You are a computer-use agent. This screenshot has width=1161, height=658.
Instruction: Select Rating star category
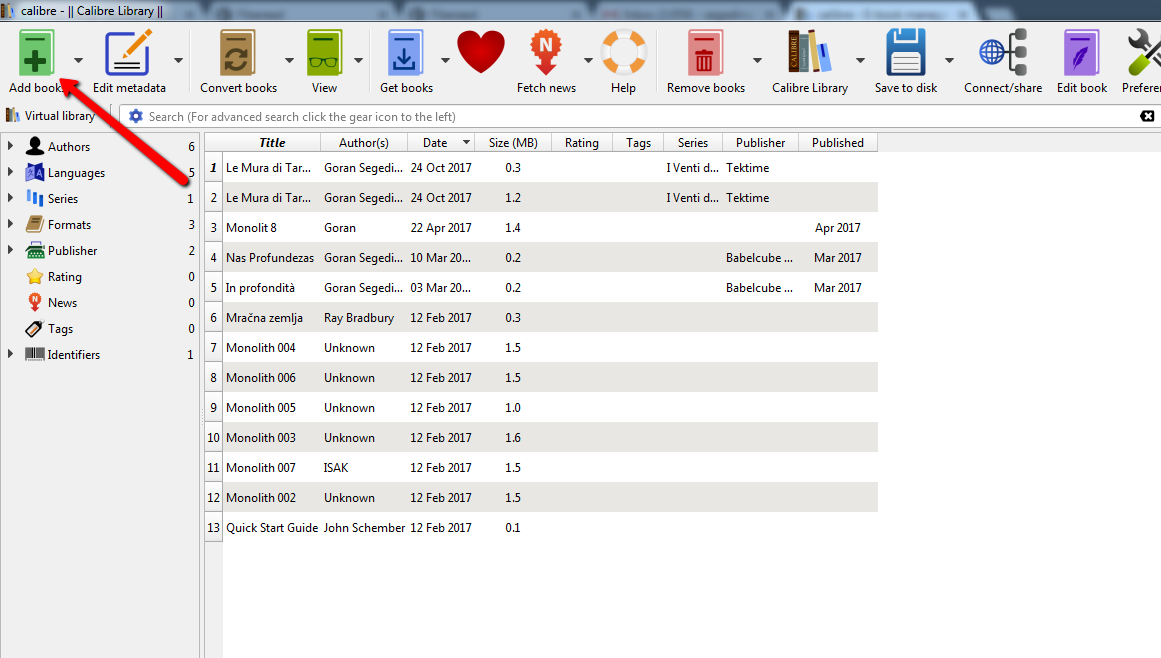click(64, 276)
